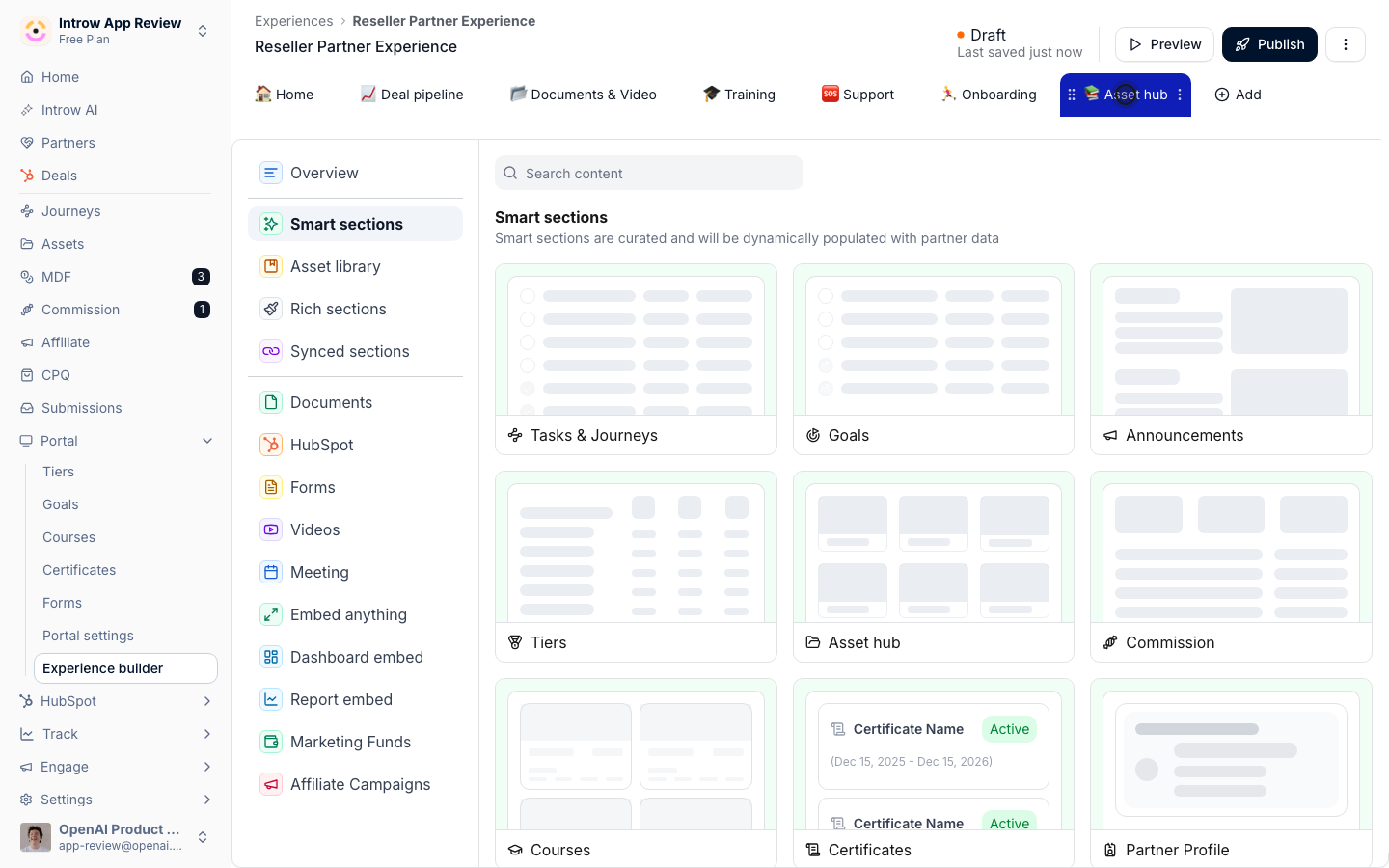The width and height of the screenshot is (1389, 868).
Task: Click the Introw logo icon
Action: (36, 31)
